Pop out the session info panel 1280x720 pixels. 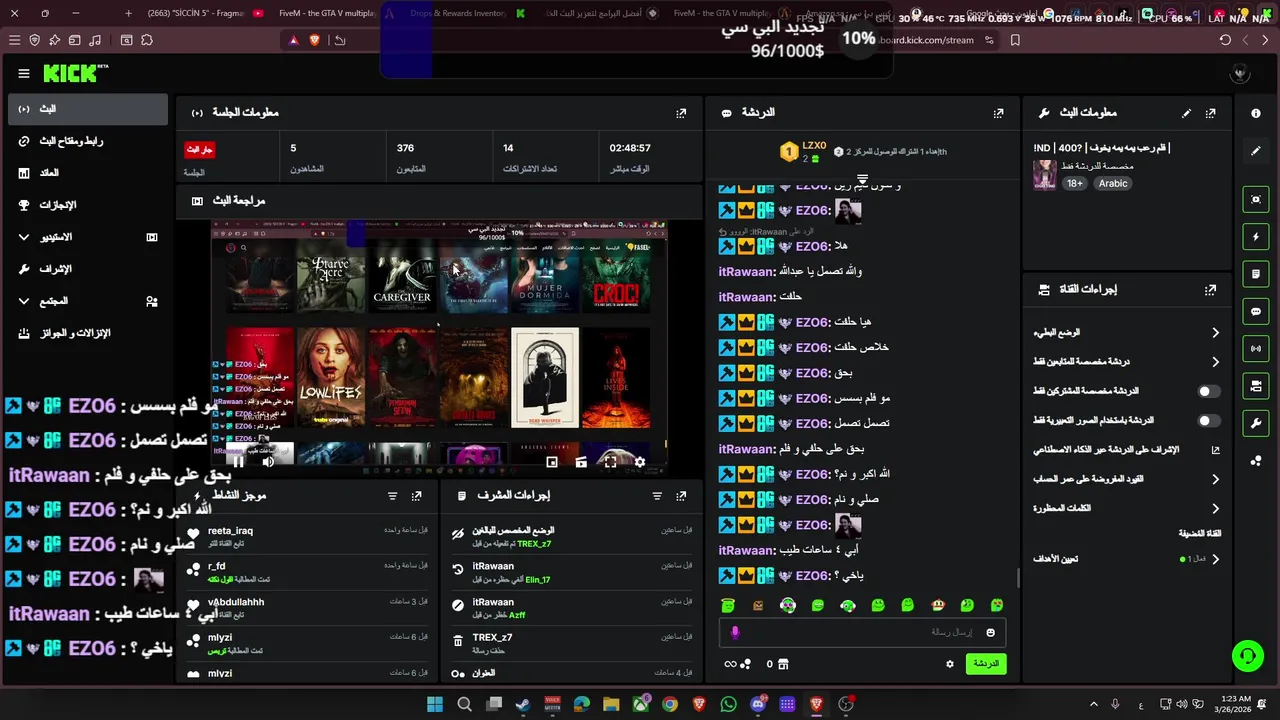tap(681, 113)
